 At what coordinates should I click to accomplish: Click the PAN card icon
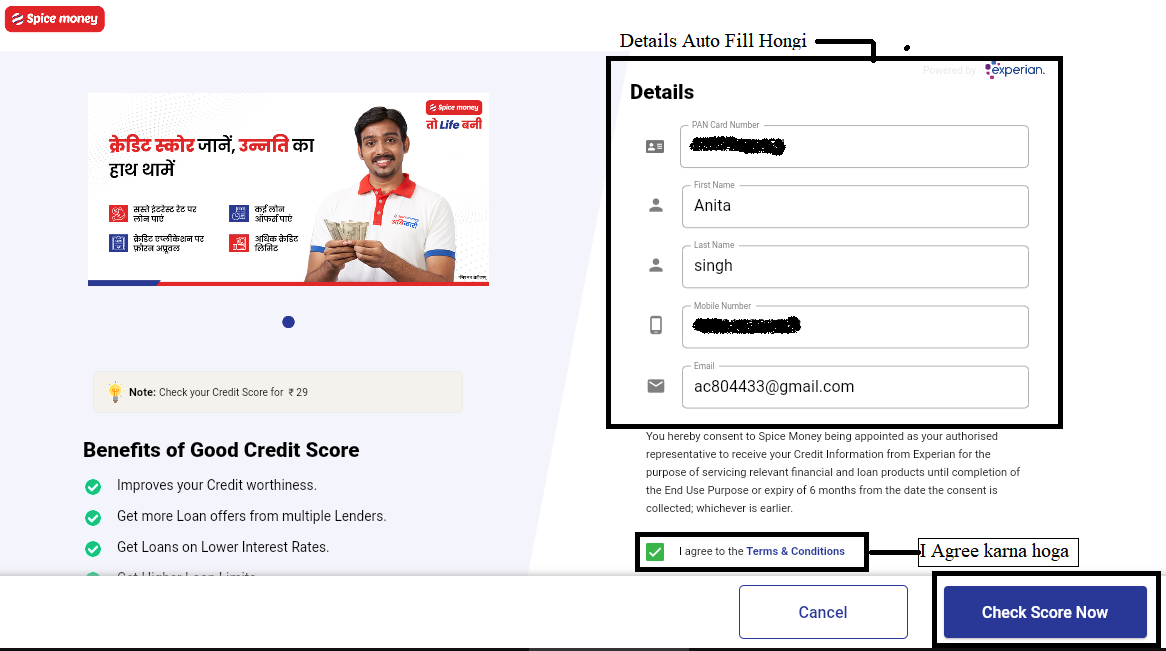click(x=655, y=147)
